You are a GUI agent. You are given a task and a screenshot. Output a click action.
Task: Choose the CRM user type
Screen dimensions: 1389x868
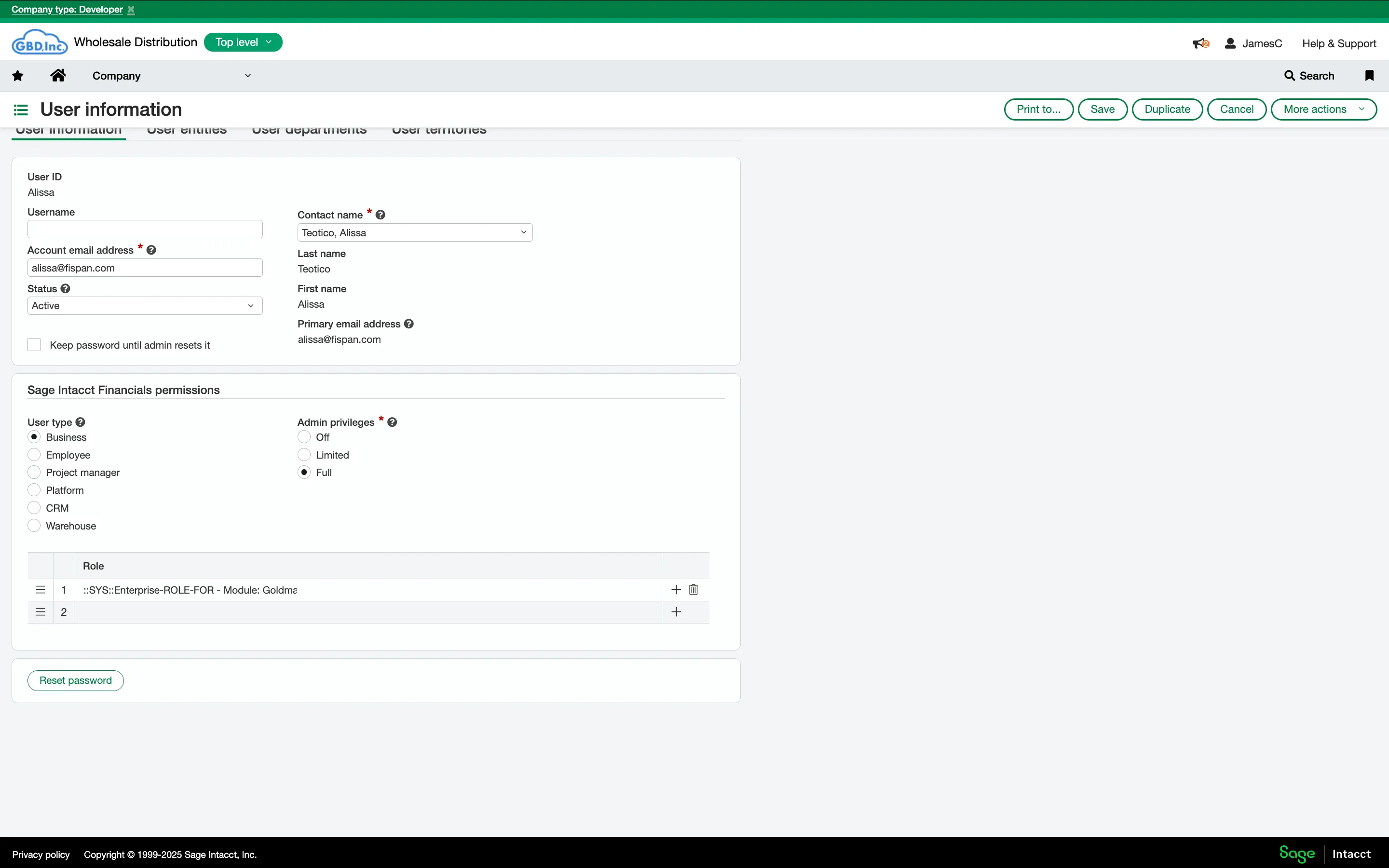[x=34, y=508]
